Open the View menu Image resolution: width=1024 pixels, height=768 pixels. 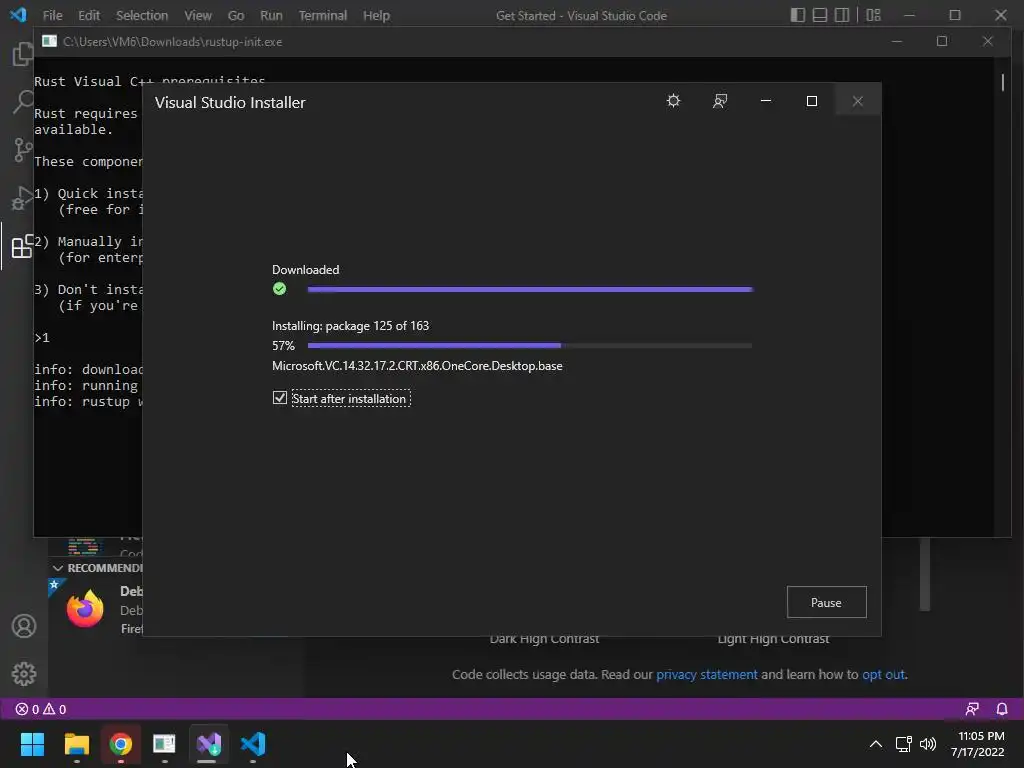(197, 15)
